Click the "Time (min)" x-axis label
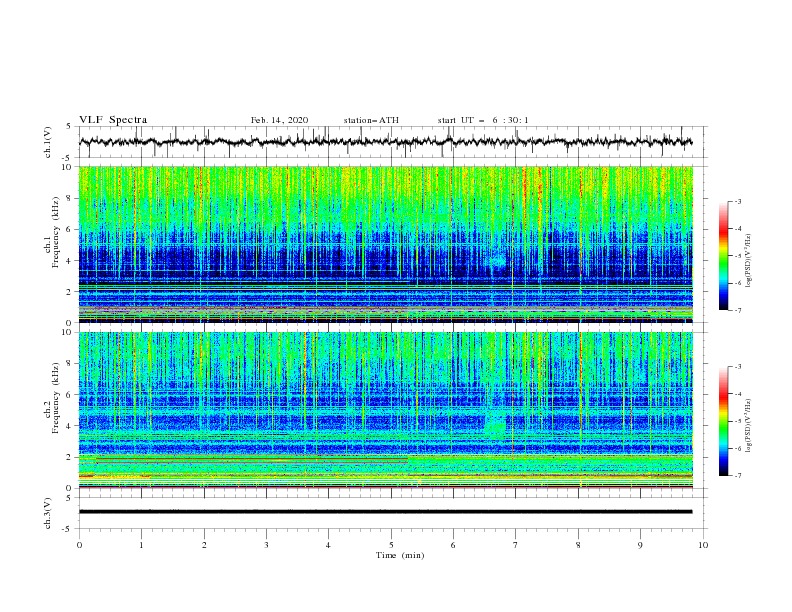Viewport: 792px width, 612px height. [x=400, y=555]
